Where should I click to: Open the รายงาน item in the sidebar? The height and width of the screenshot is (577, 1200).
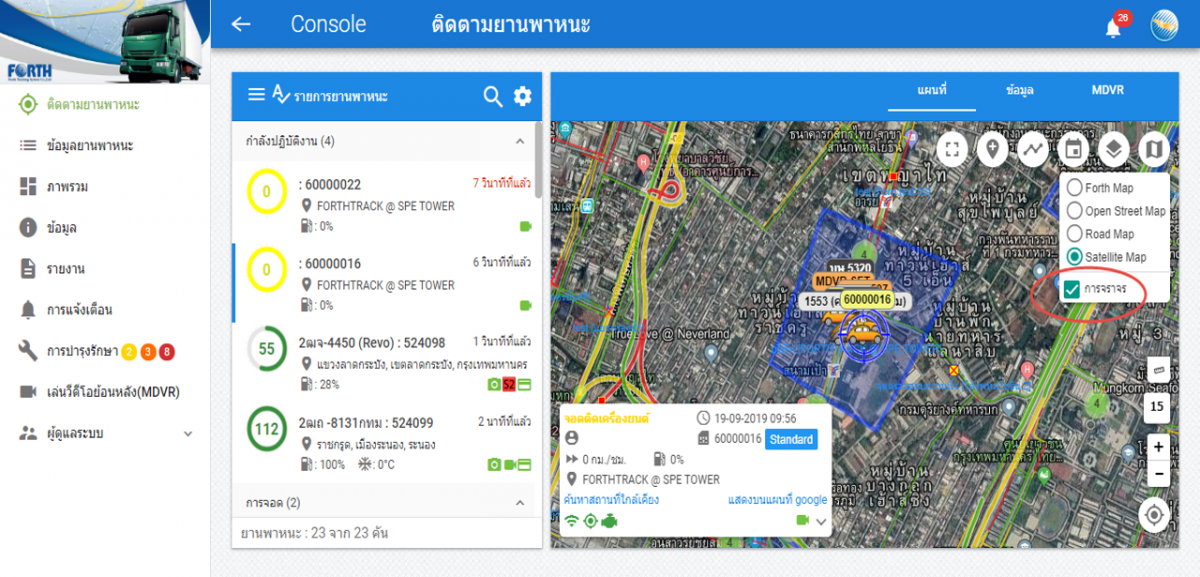point(63,268)
